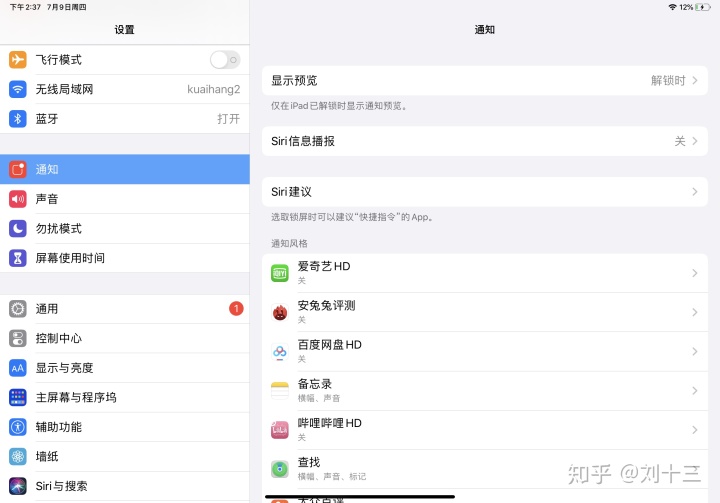Tap the red 通知 notifications icon

17,170
